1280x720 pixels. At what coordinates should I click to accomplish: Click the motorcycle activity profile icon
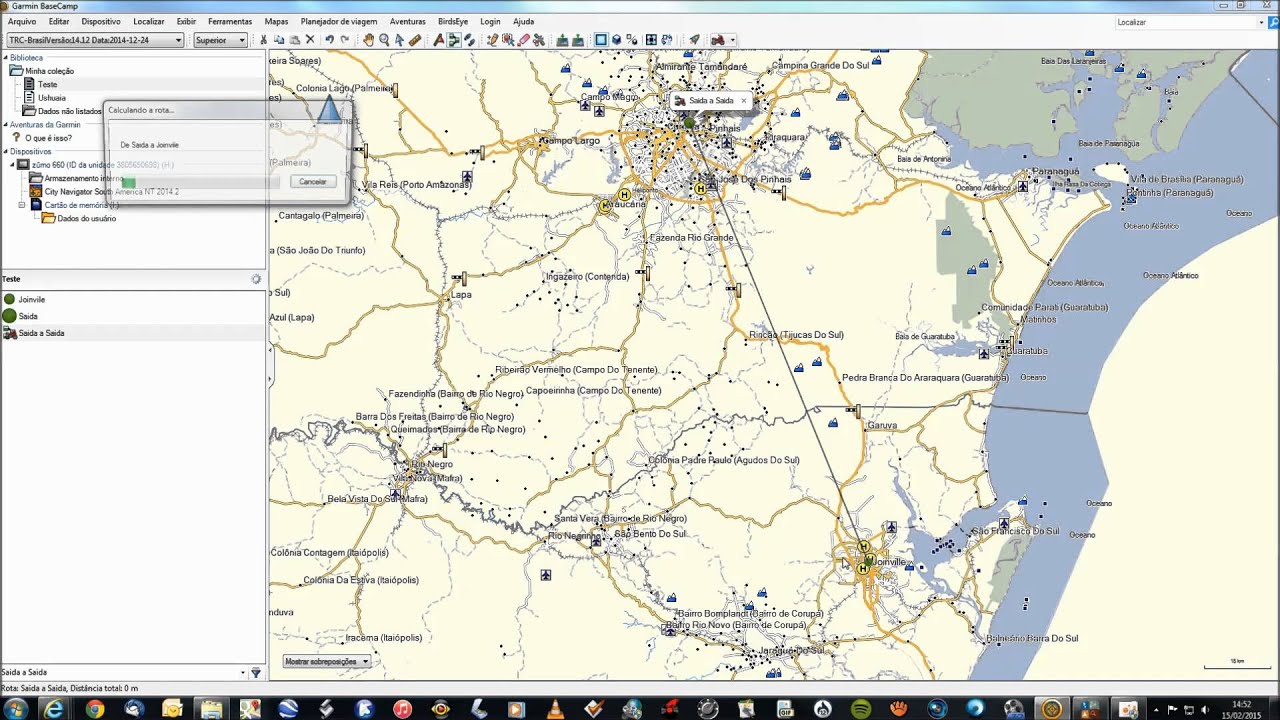pyautogui.click(x=717, y=40)
